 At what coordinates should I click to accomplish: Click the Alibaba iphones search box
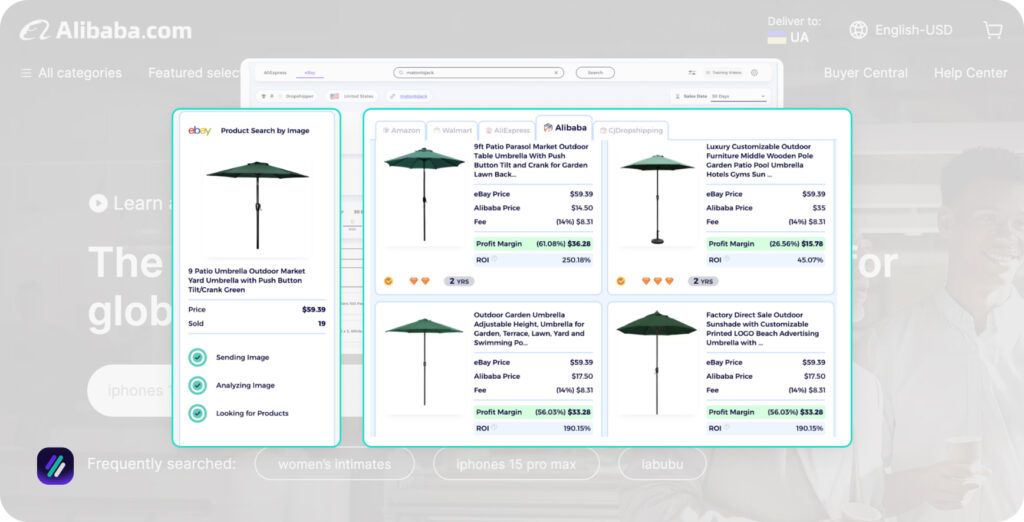[x=131, y=391]
